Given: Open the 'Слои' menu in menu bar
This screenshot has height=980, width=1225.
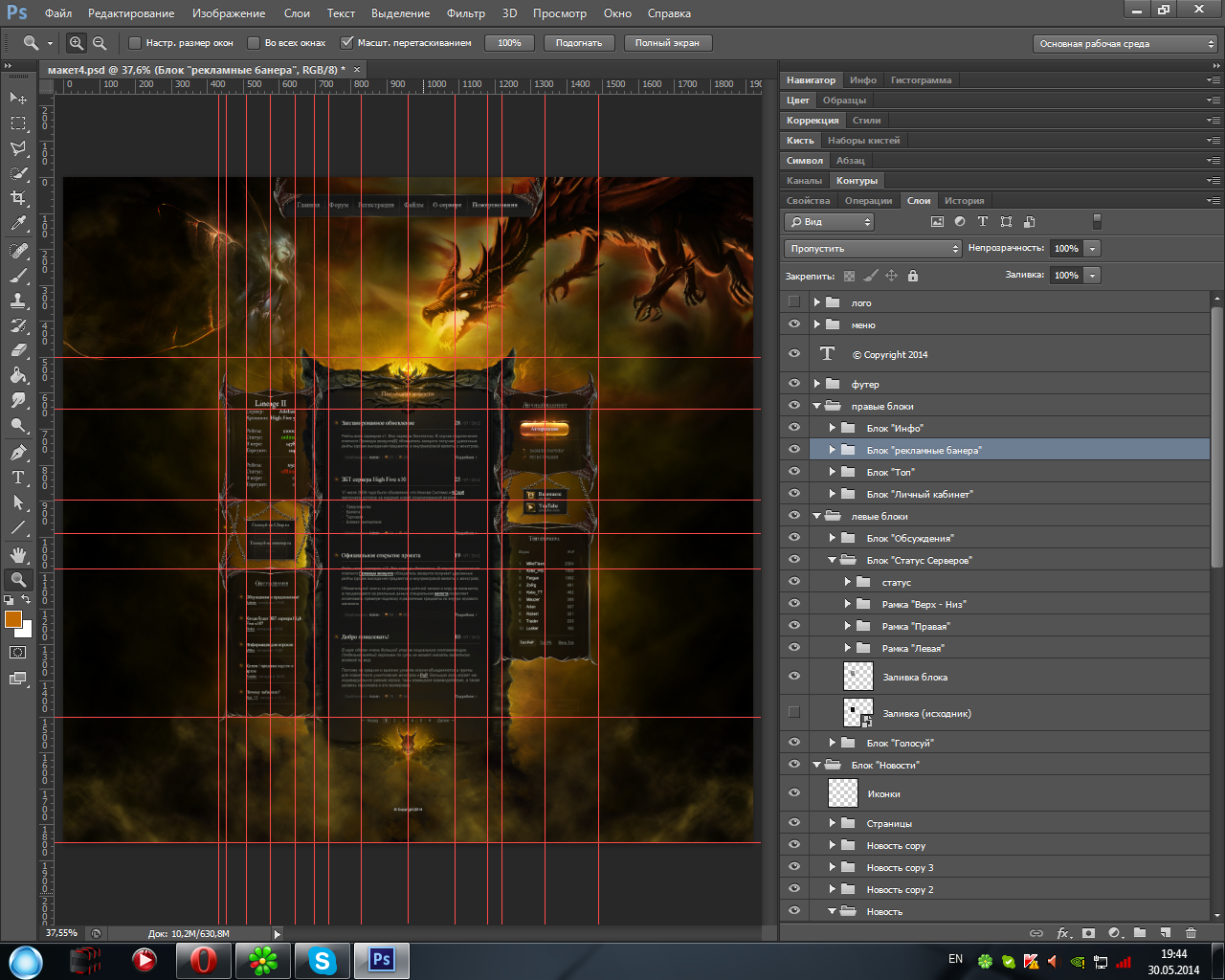Looking at the screenshot, I should 297,13.
